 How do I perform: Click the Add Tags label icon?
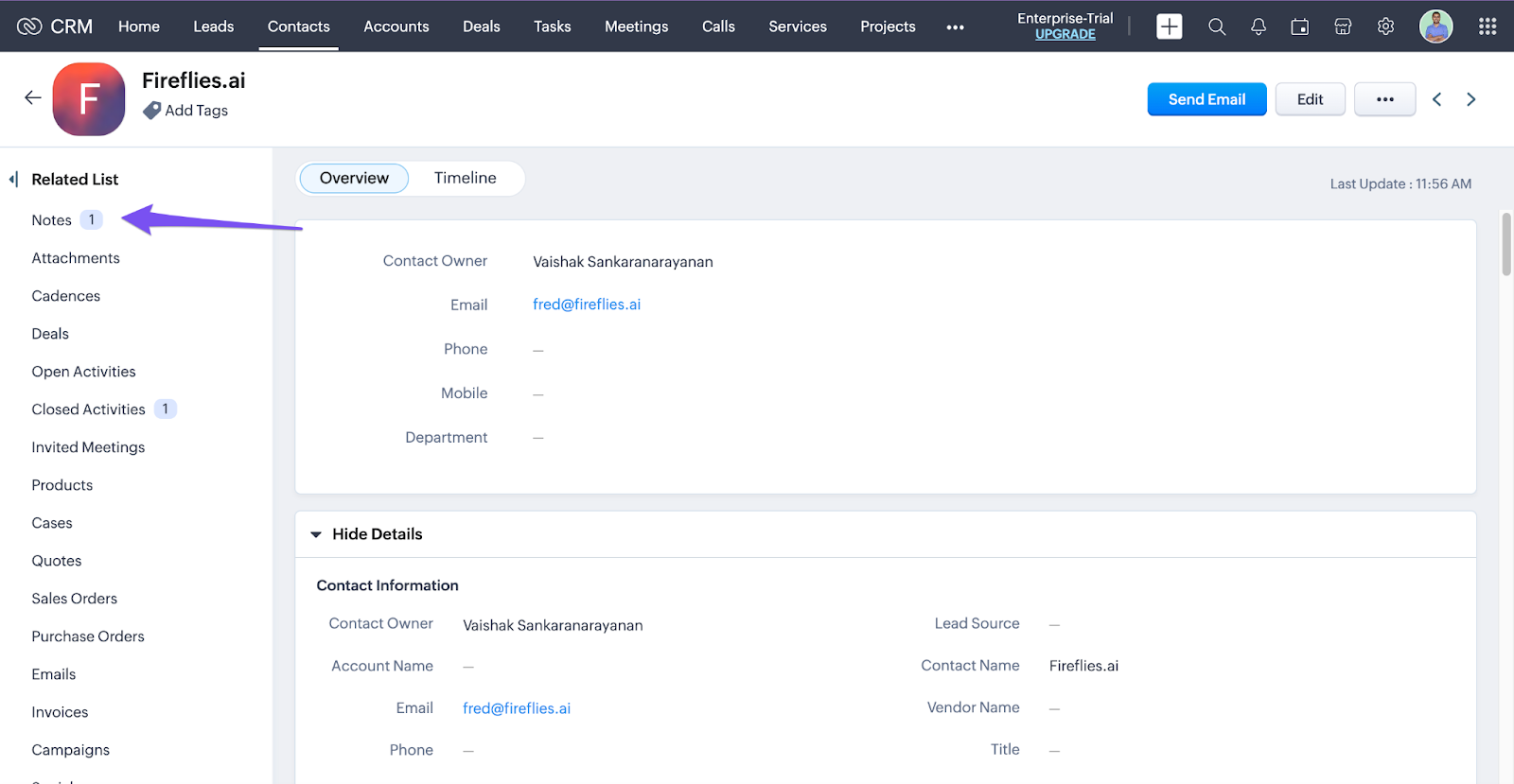point(152,111)
